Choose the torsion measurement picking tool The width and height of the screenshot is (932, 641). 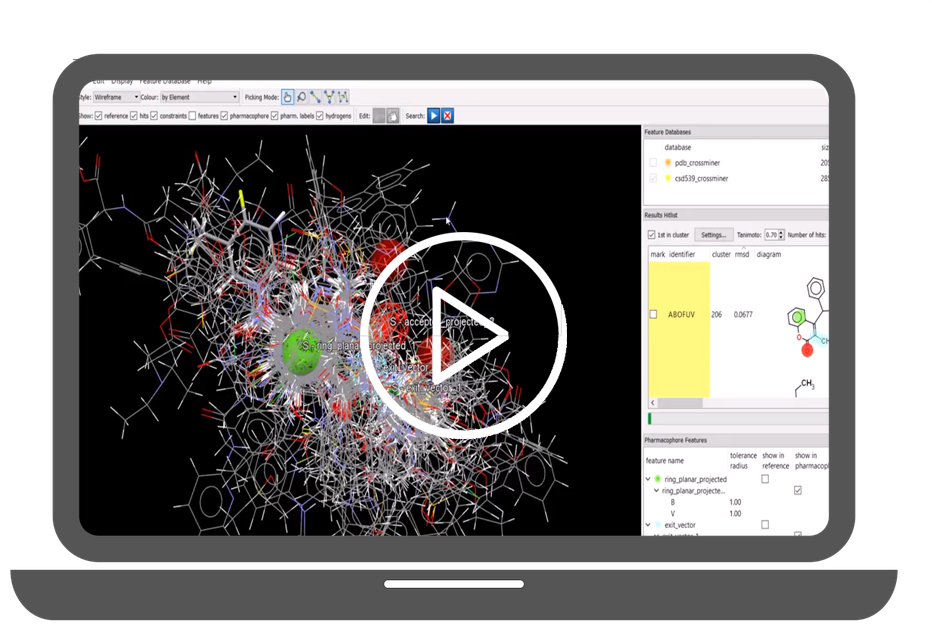pos(343,97)
